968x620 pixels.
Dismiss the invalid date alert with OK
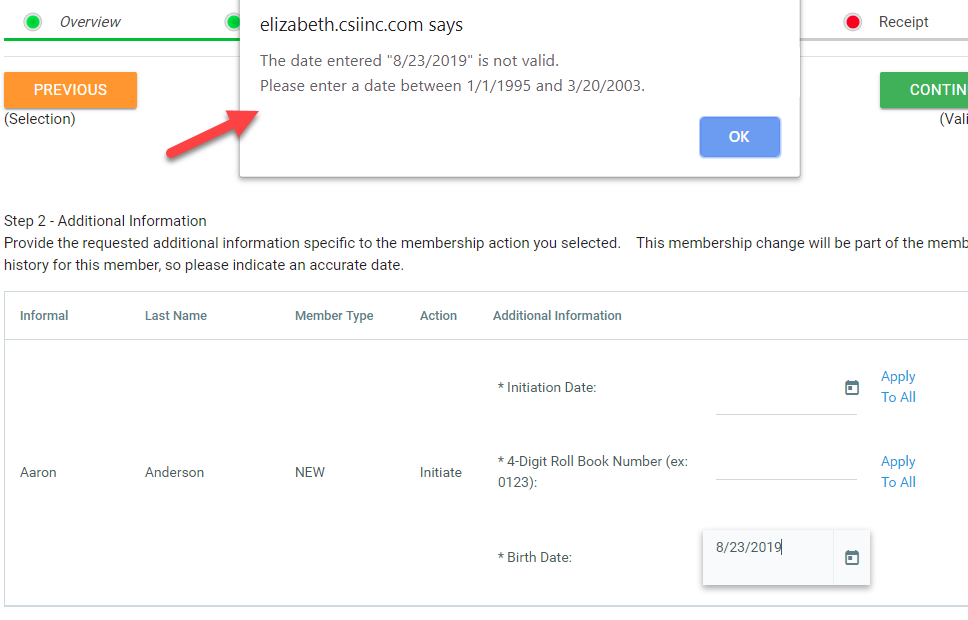click(x=739, y=137)
